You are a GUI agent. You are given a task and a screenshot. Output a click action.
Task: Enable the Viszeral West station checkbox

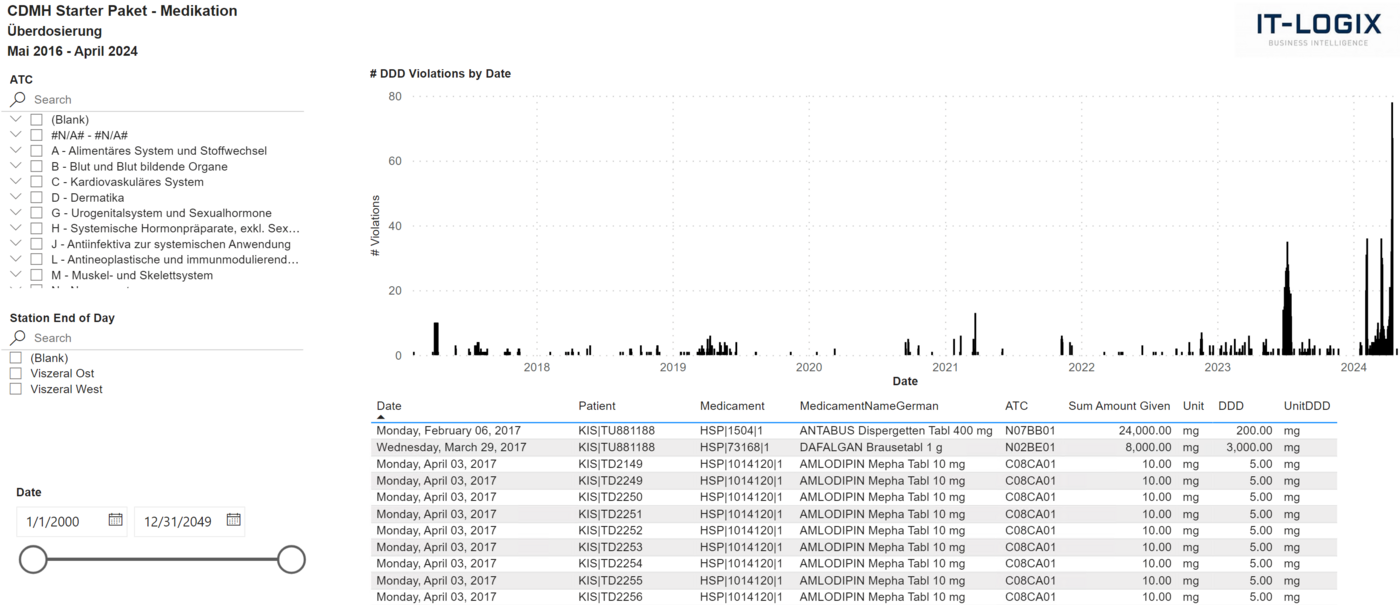pos(16,389)
